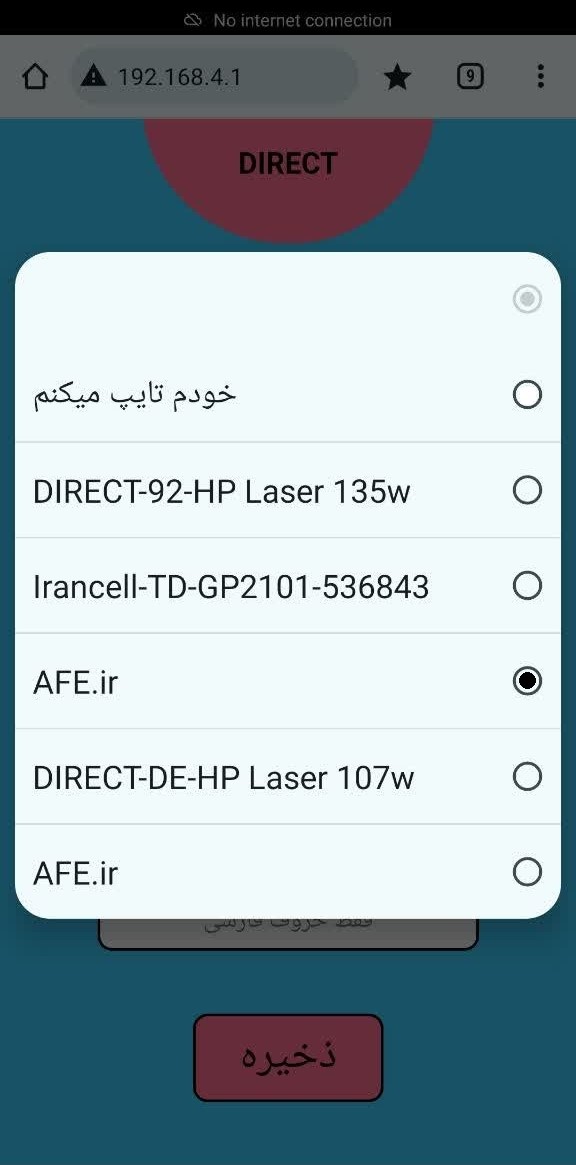
Task: Click the selected AFE.ir radio button
Action: coord(527,681)
